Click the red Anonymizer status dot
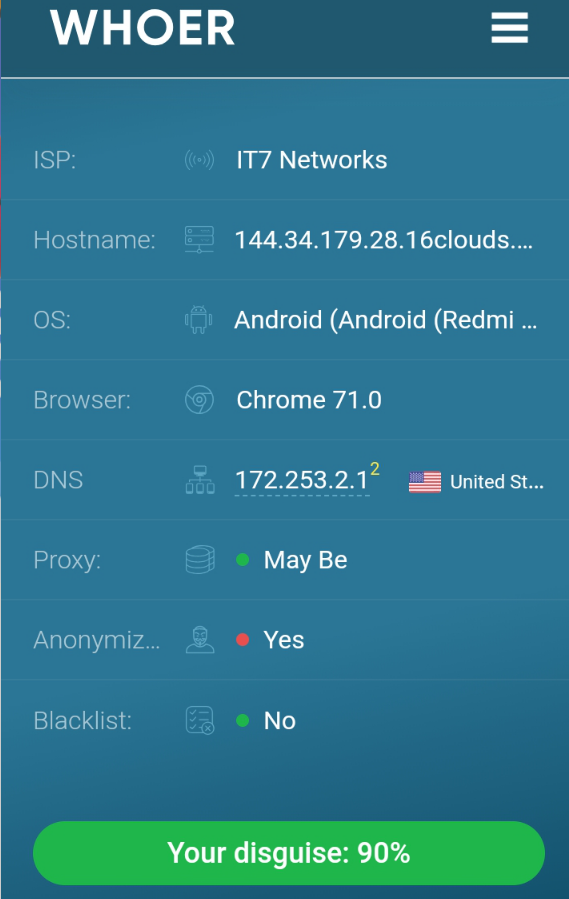Screen dimensions: 569x899 (x=243, y=640)
